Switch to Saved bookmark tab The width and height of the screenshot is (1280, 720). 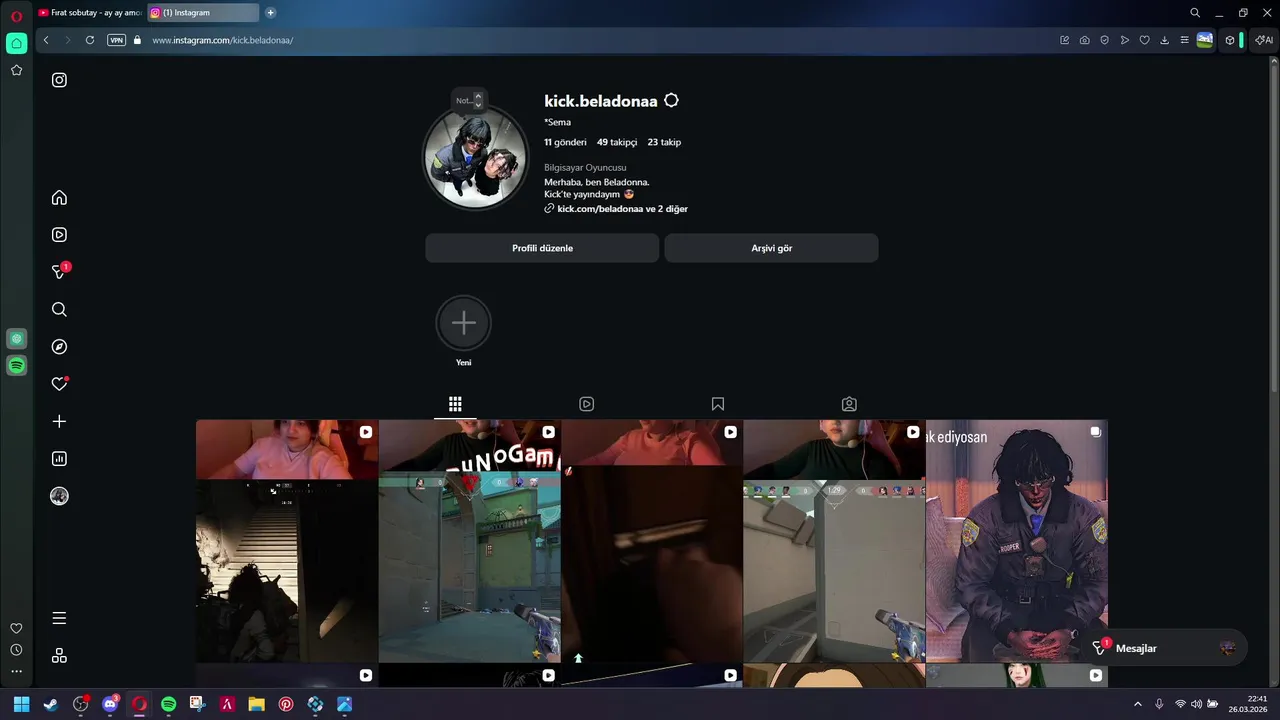point(718,404)
